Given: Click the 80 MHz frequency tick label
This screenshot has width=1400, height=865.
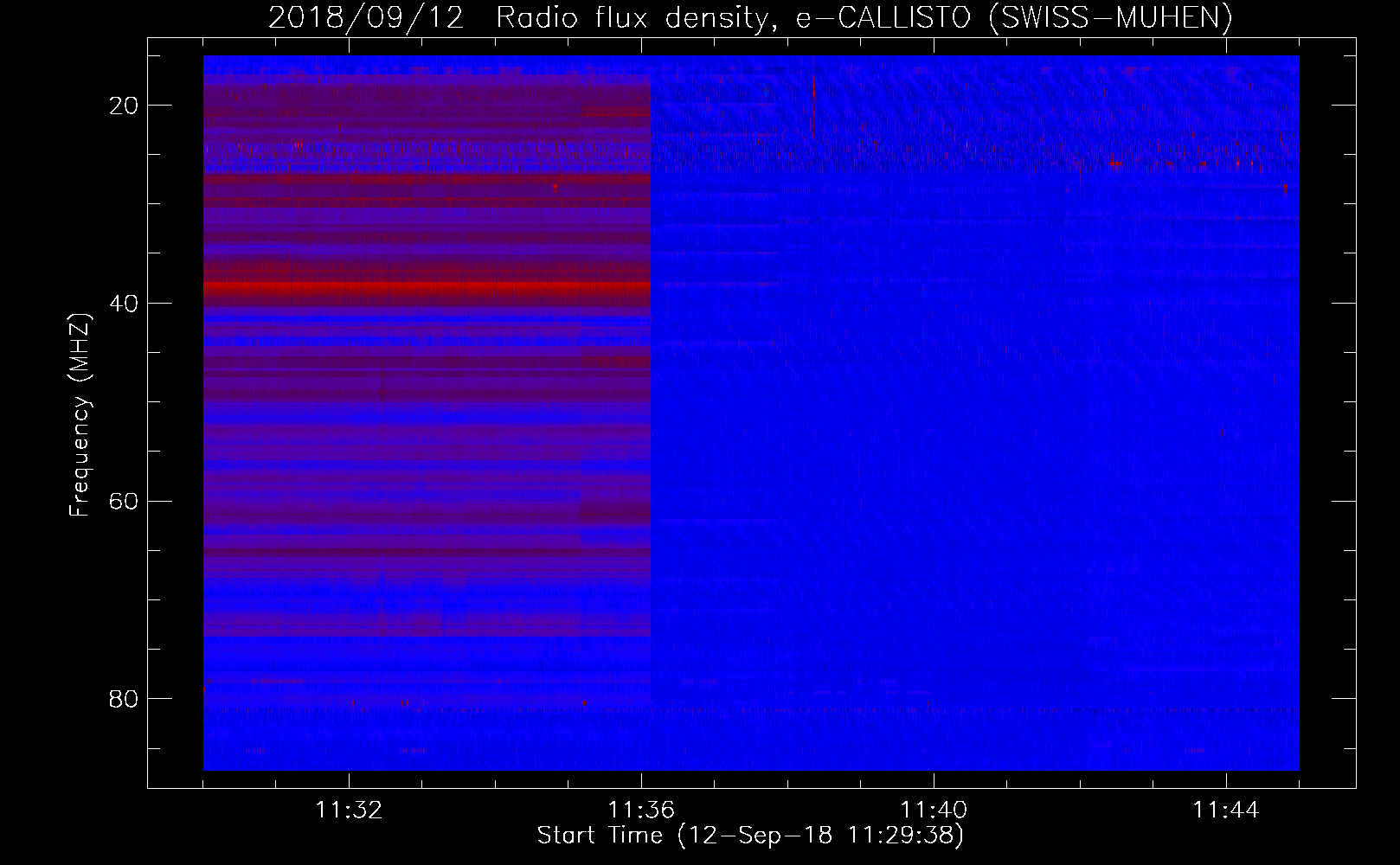Looking at the screenshot, I should [124, 699].
